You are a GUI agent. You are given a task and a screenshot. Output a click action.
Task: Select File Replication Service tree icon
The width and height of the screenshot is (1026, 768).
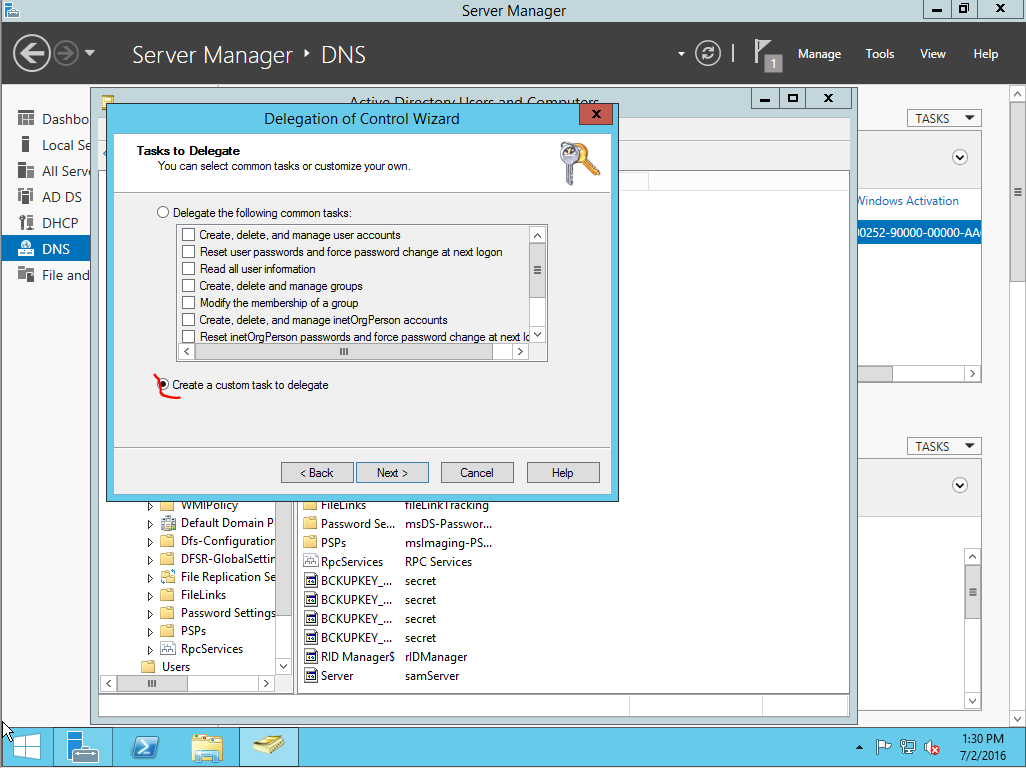pos(168,576)
